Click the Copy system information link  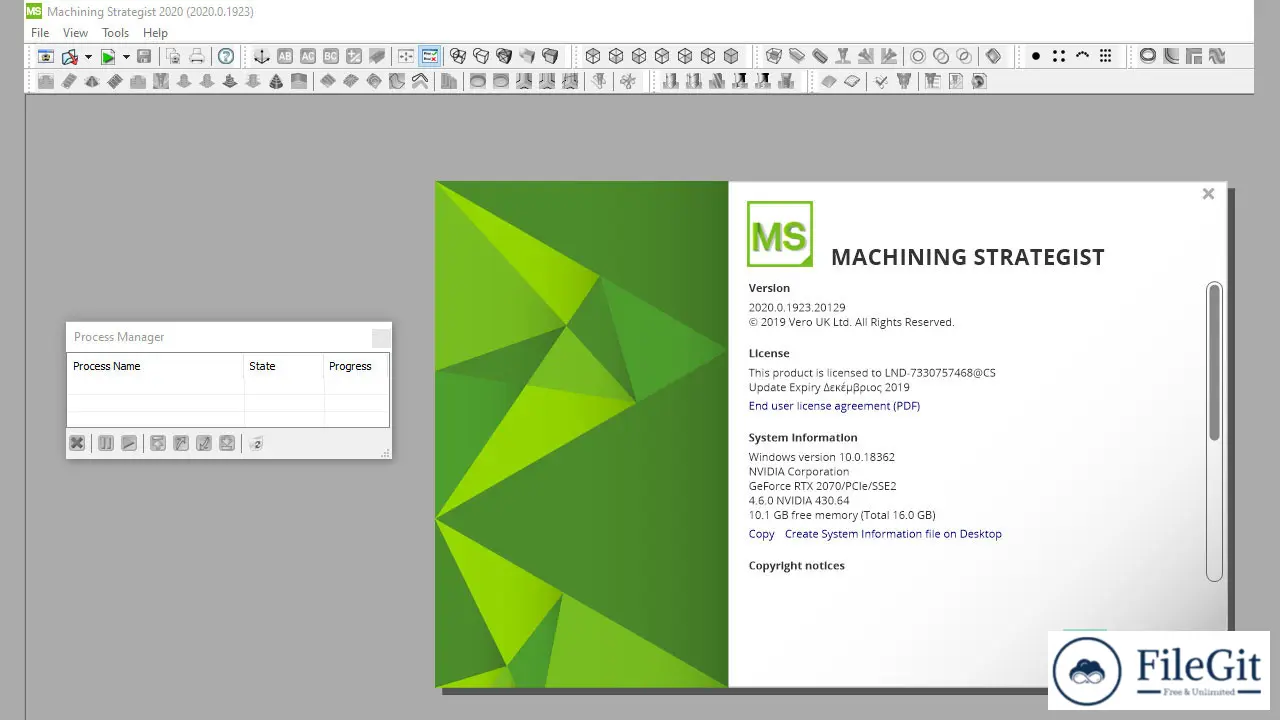click(761, 534)
